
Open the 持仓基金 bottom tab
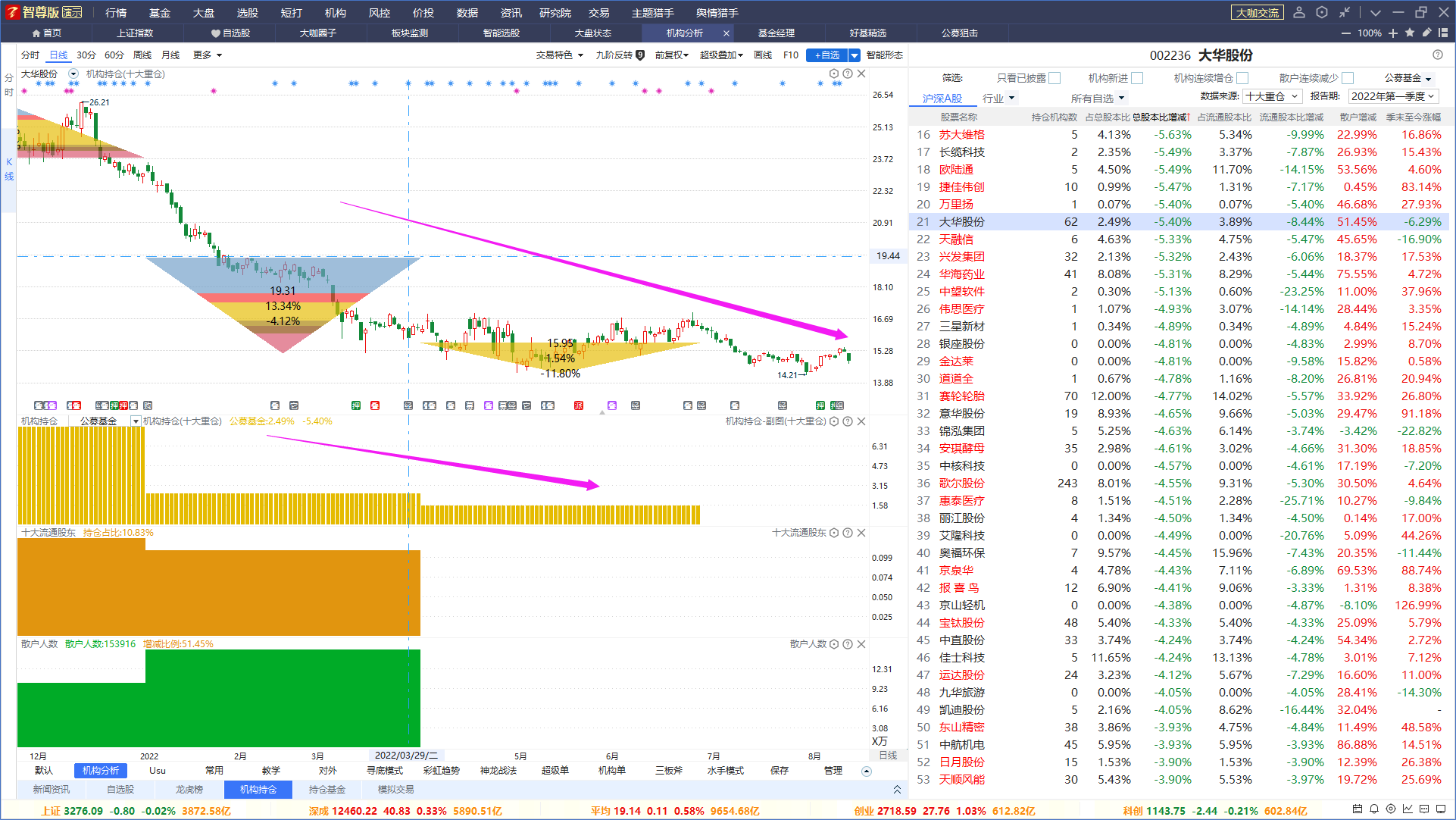point(327,790)
